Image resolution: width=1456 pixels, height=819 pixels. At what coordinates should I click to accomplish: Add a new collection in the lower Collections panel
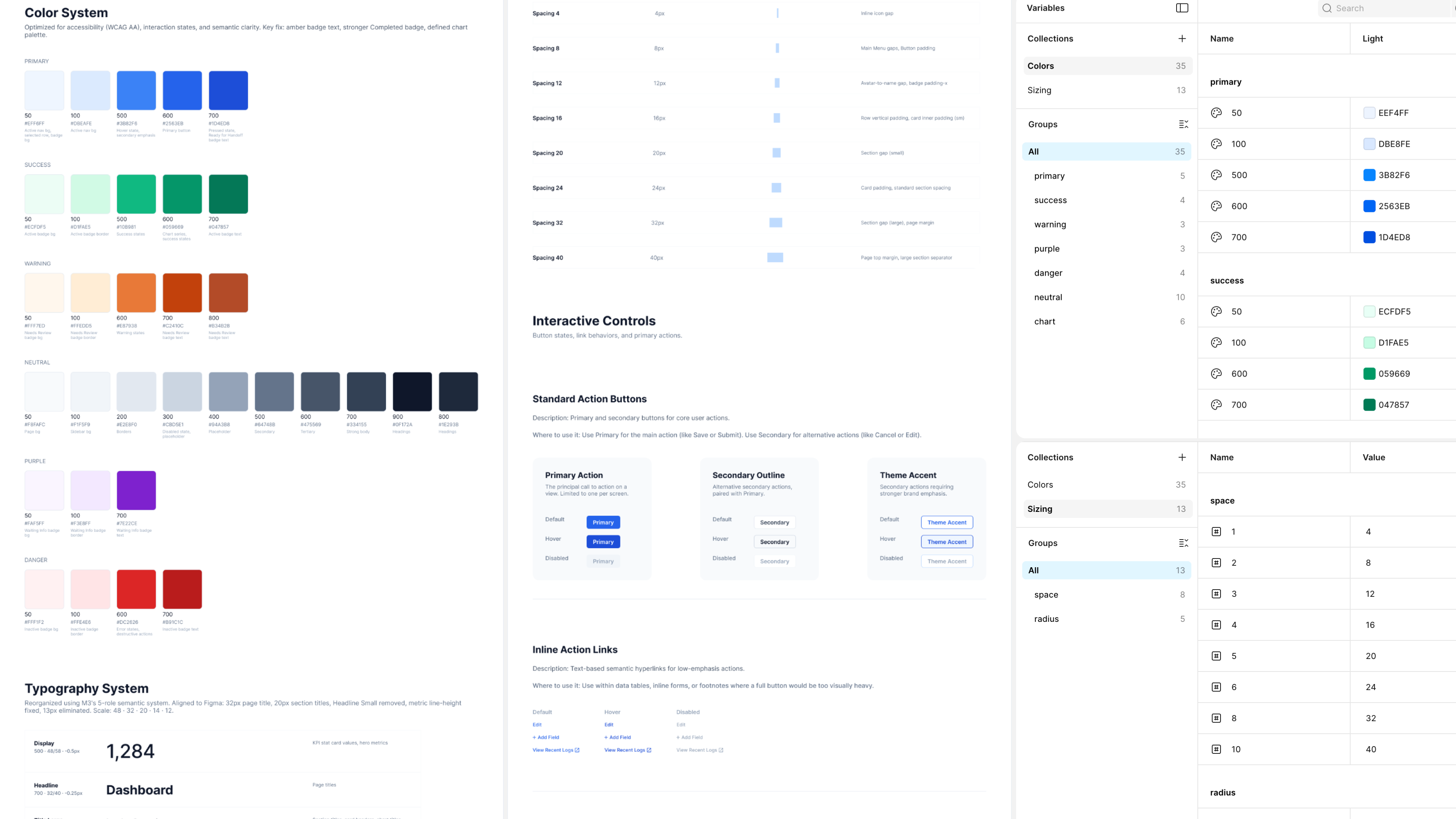coord(1182,457)
